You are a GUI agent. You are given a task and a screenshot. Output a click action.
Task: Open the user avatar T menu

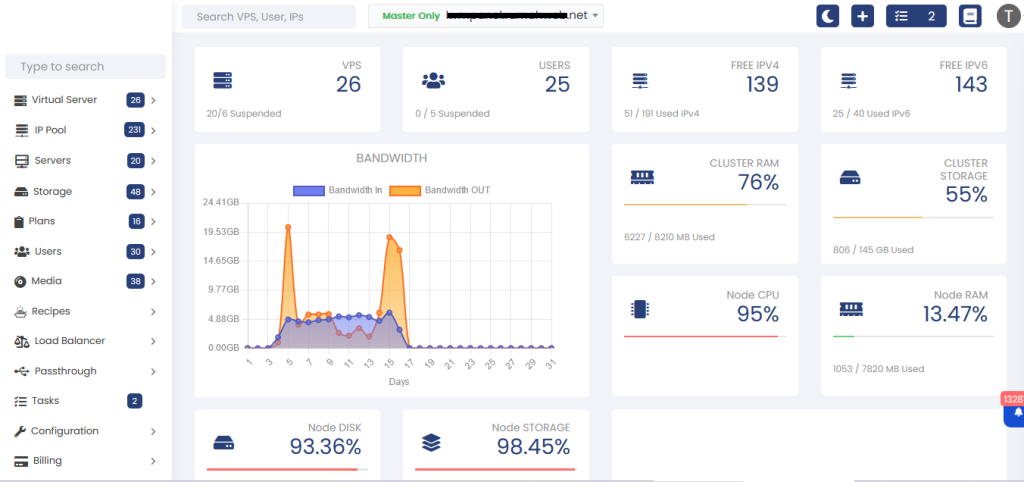click(x=1009, y=16)
